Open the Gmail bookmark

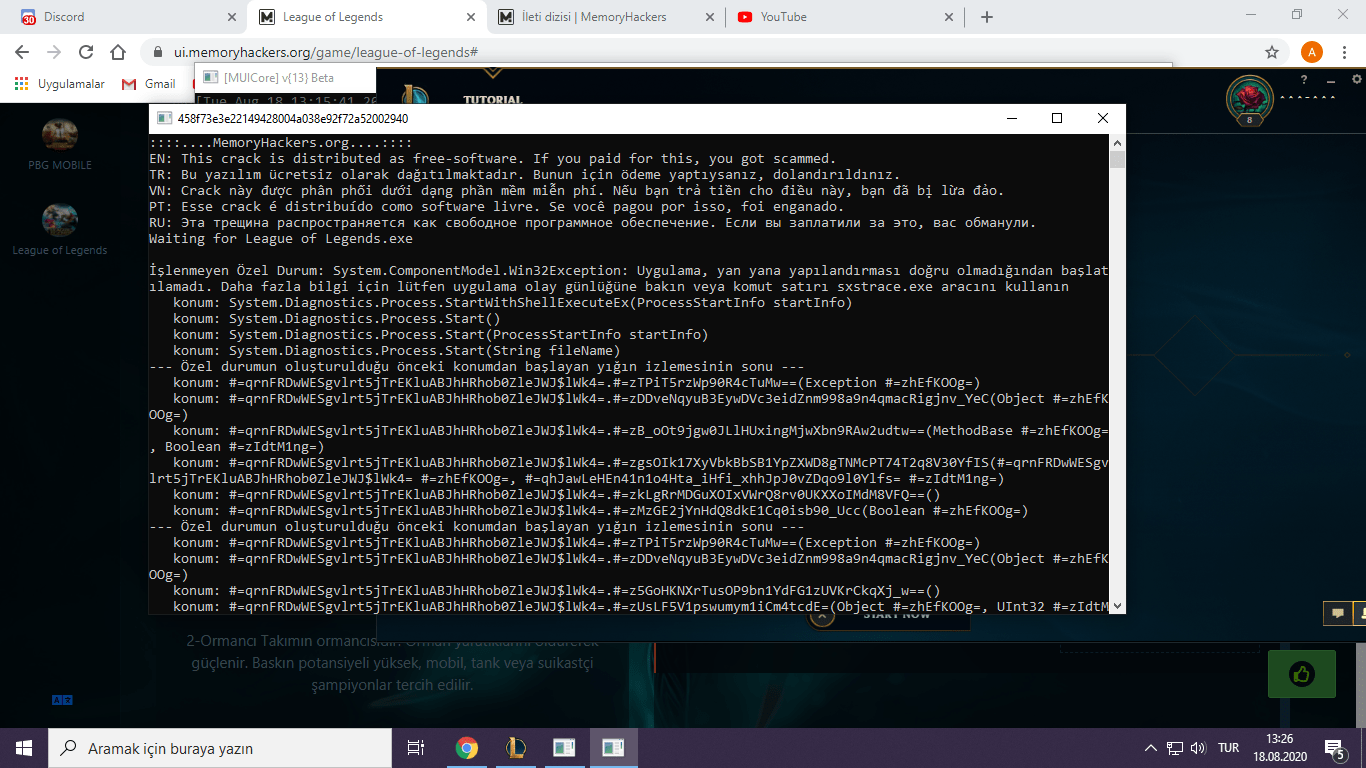click(x=148, y=84)
